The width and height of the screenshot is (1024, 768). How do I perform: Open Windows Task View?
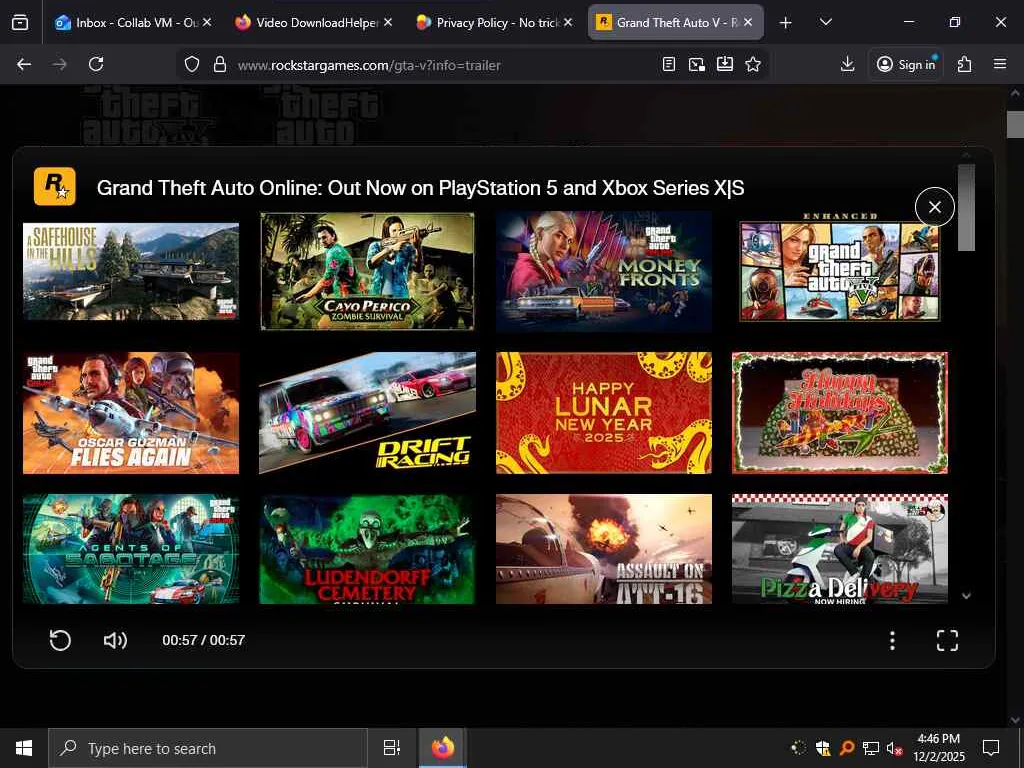pyautogui.click(x=392, y=748)
